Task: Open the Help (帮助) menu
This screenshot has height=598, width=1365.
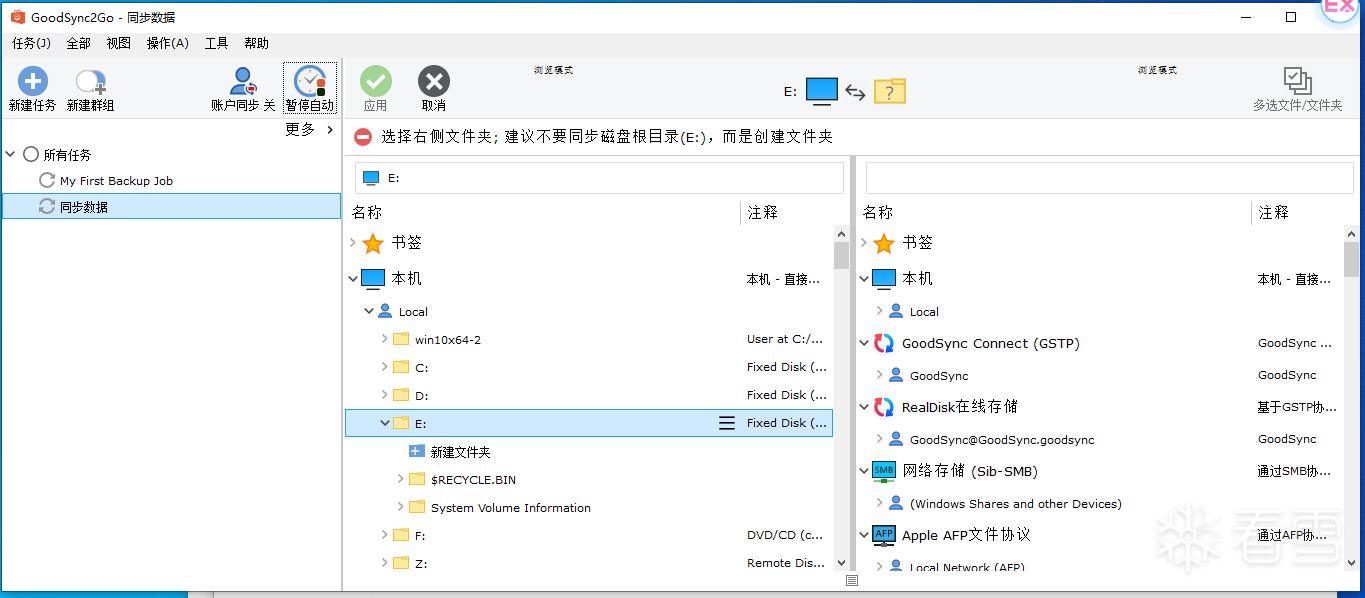Action: (x=256, y=43)
